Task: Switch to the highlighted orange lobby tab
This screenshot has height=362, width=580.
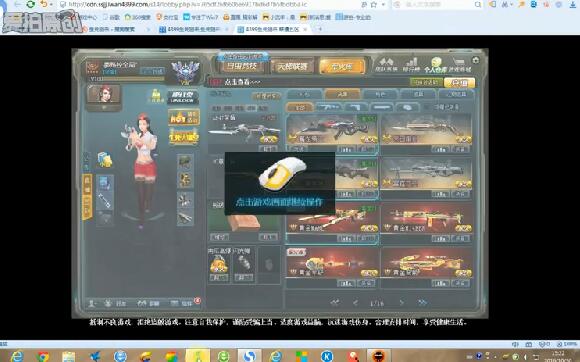Action: tap(342, 67)
